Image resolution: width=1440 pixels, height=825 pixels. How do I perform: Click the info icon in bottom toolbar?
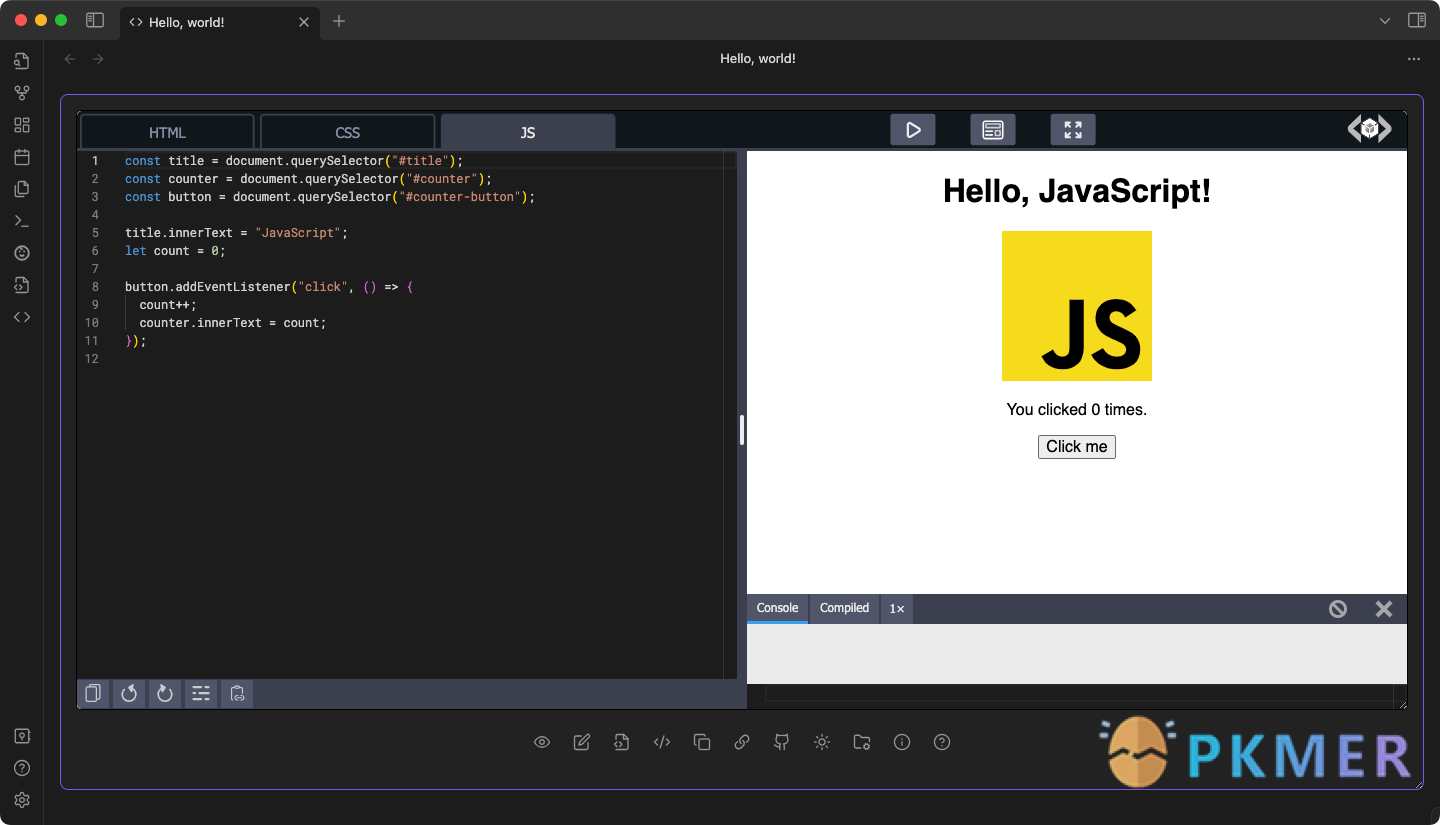902,742
